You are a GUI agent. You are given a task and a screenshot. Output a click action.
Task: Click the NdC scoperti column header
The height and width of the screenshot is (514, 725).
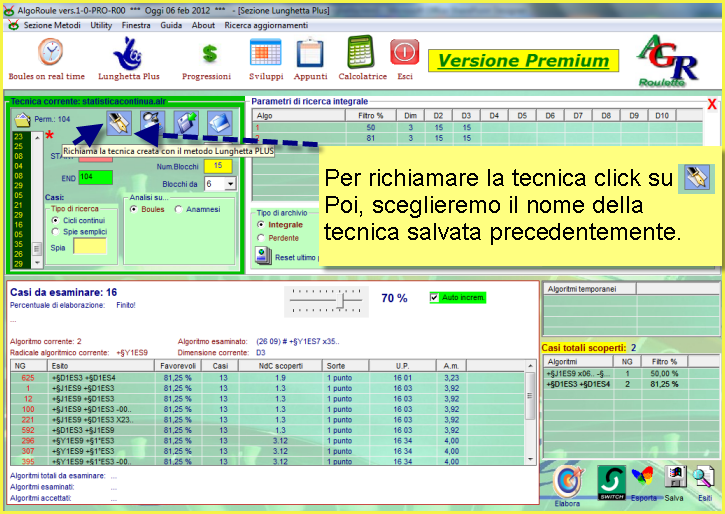pyautogui.click(x=281, y=366)
